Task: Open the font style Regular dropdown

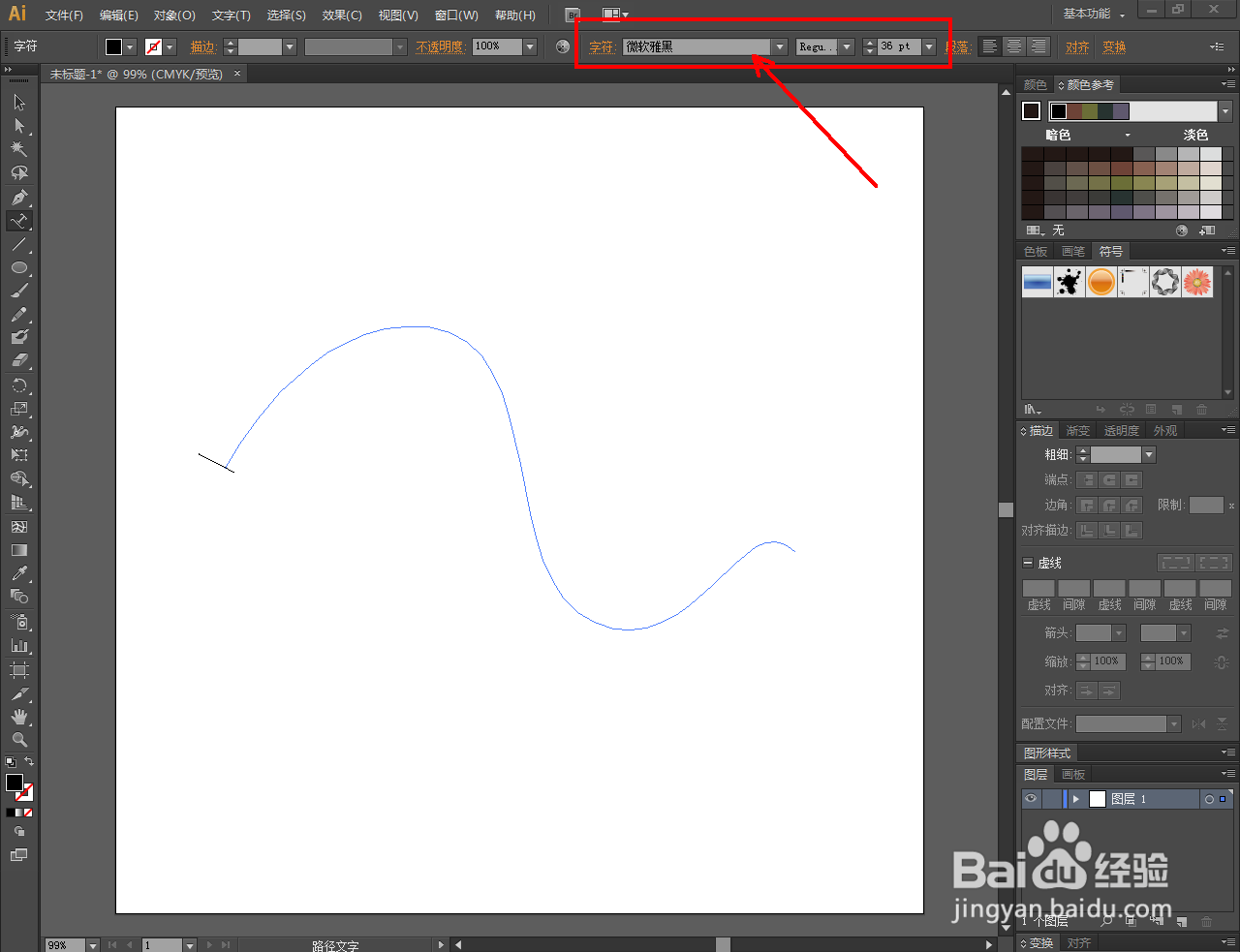Action: (847, 46)
